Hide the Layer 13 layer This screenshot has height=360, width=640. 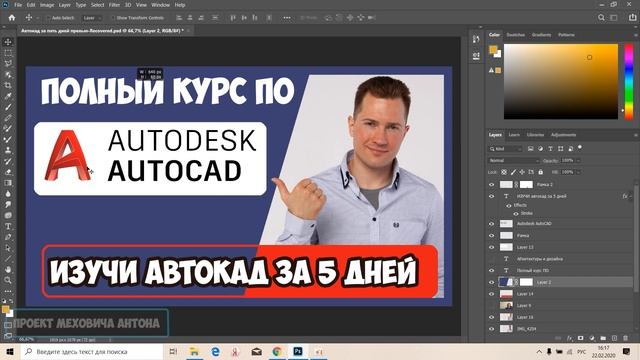click(491, 247)
